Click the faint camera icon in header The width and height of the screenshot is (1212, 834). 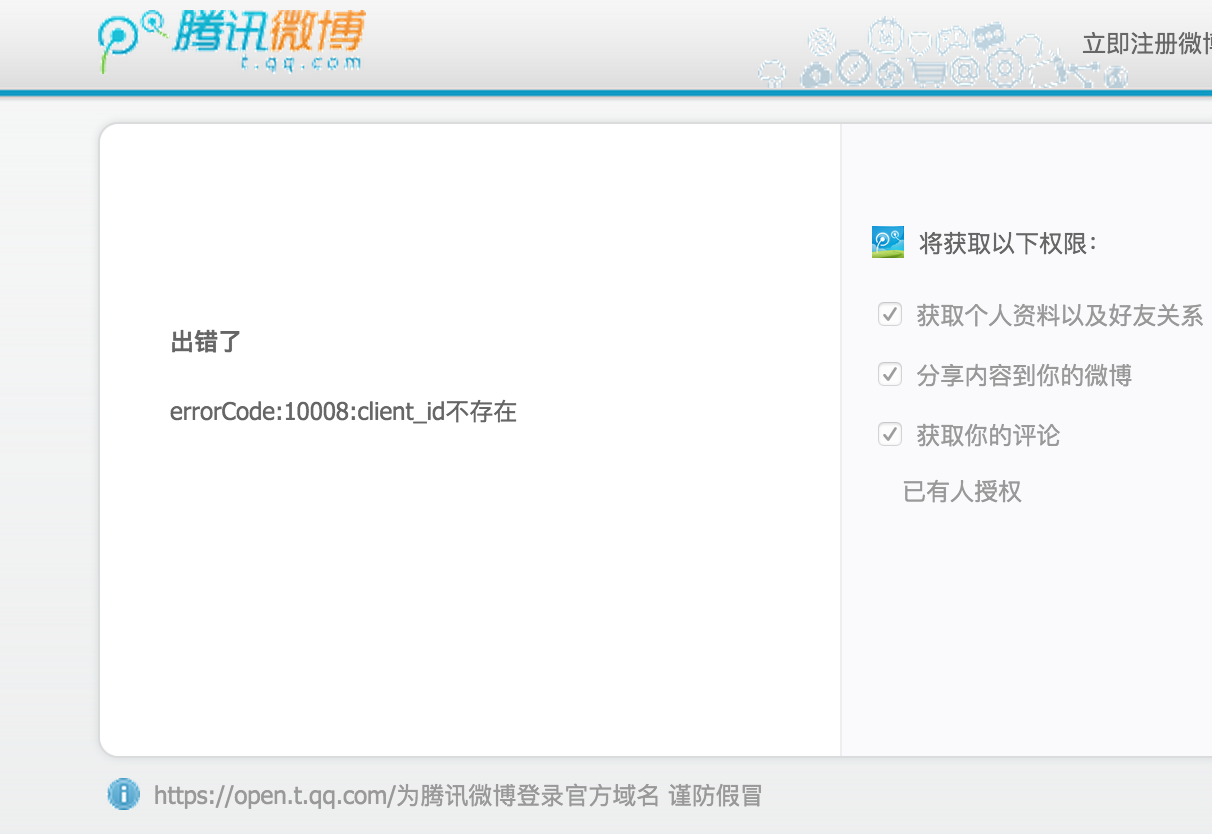point(816,74)
